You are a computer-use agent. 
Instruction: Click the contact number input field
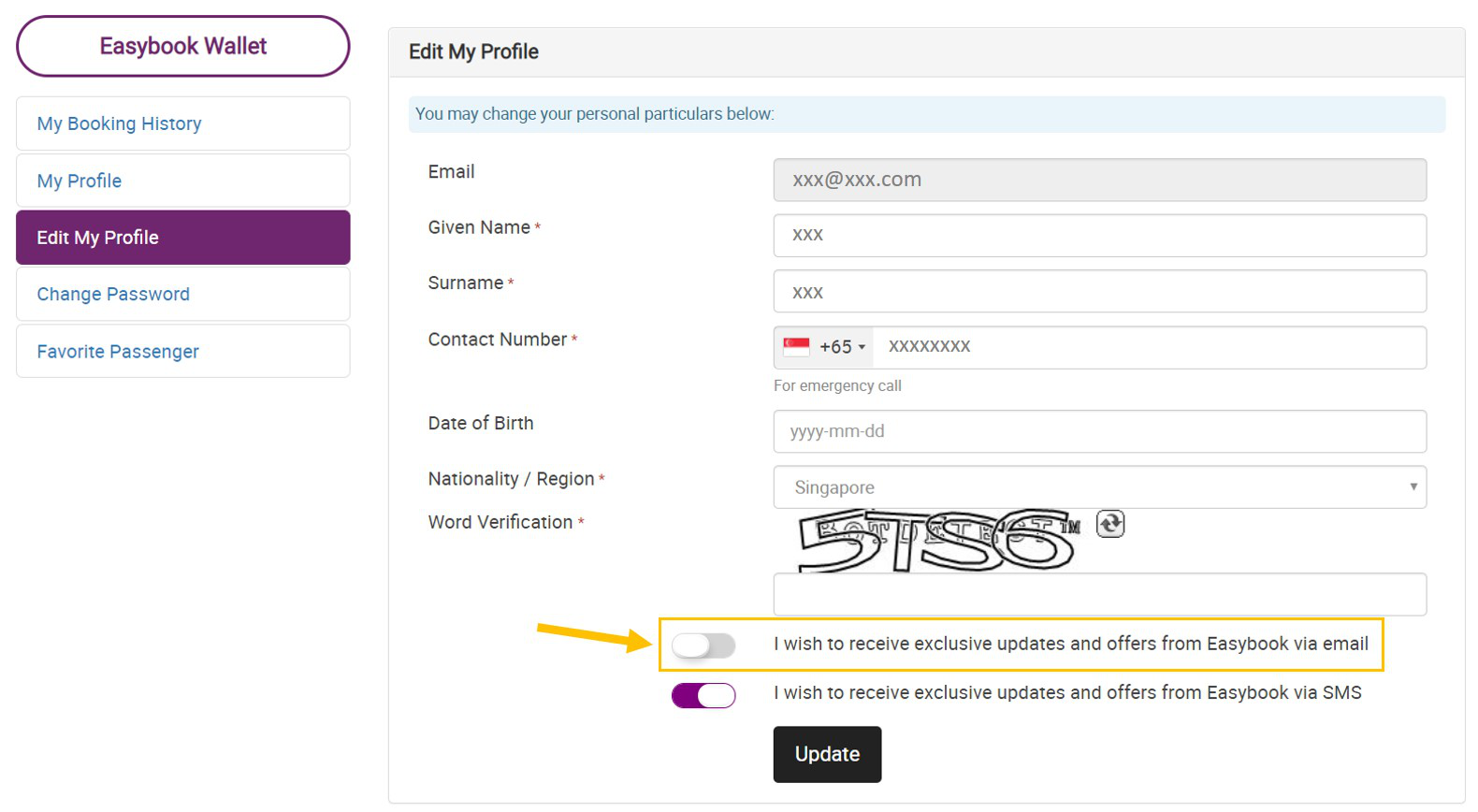[x=1150, y=347]
